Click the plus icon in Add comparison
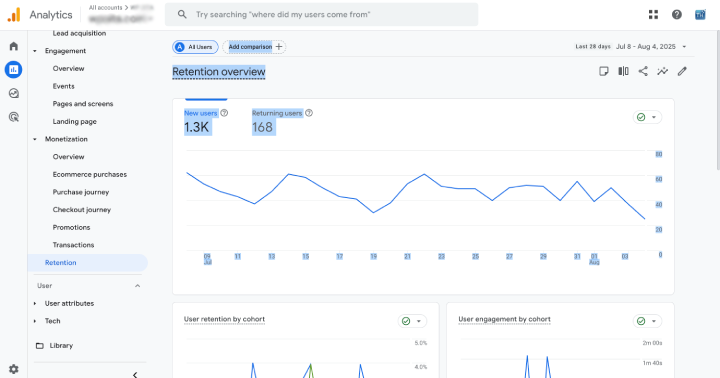Image resolution: width=720 pixels, height=378 pixels. pos(279,47)
